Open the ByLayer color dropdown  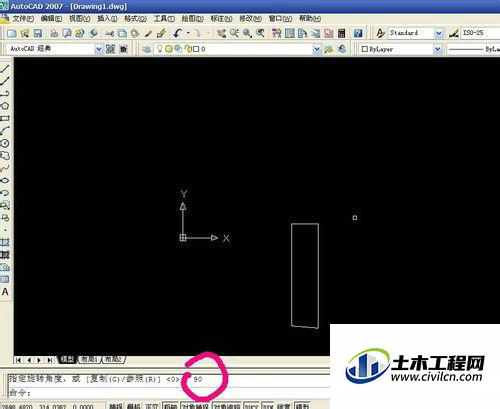tap(437, 49)
